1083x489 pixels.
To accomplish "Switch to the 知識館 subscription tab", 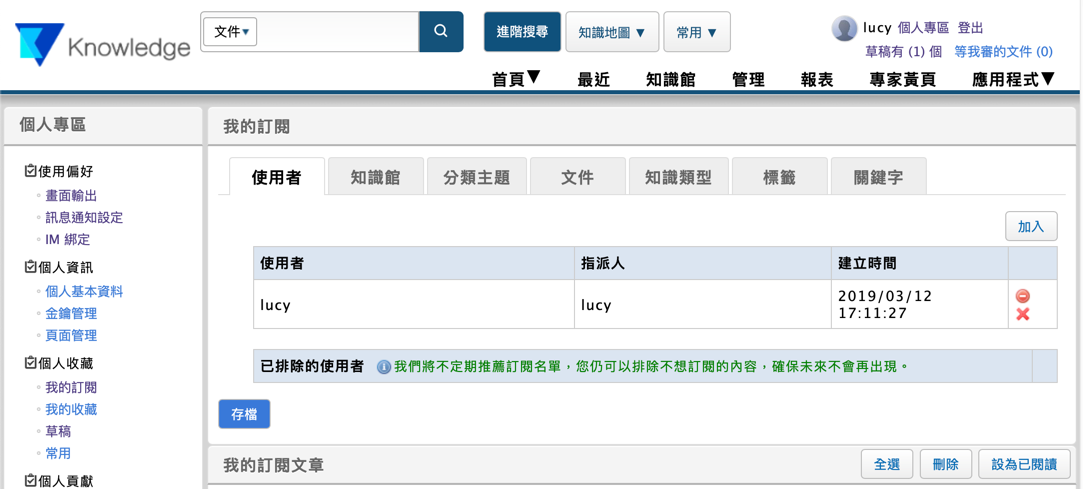I will pyautogui.click(x=376, y=177).
